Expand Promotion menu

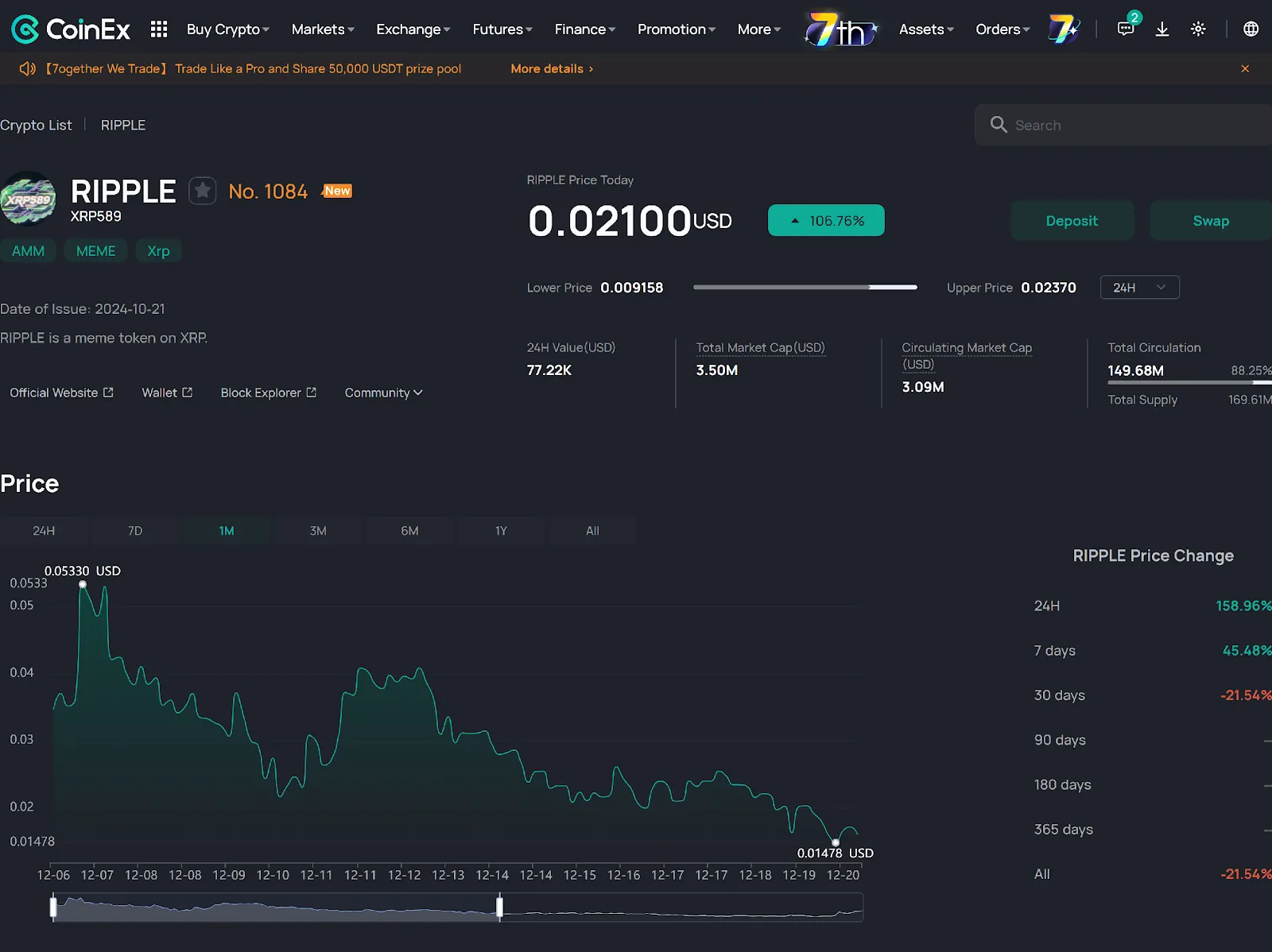[677, 29]
